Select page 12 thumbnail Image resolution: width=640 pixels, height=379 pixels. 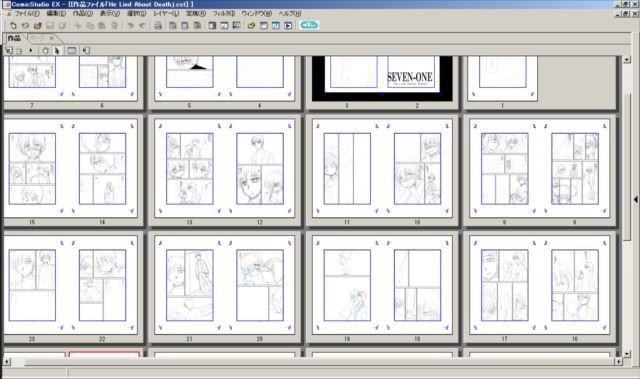pyautogui.click(x=260, y=168)
